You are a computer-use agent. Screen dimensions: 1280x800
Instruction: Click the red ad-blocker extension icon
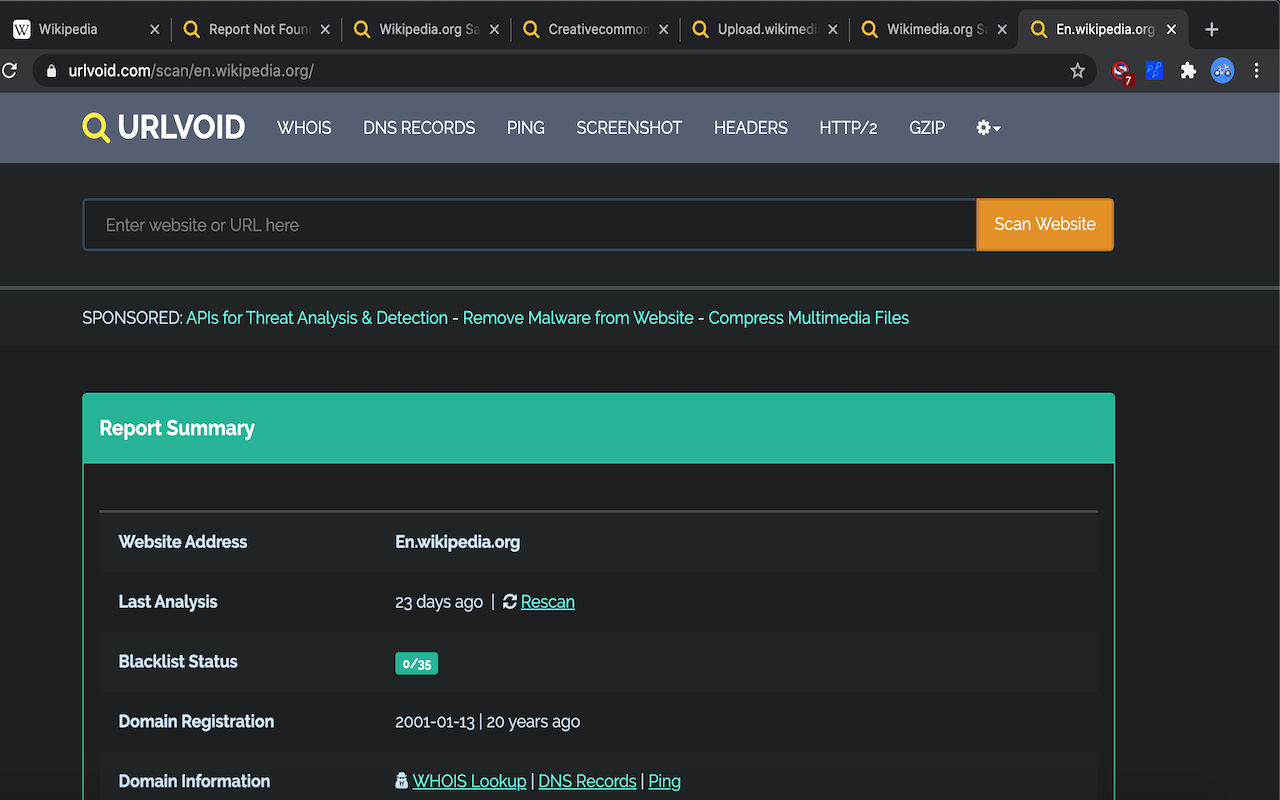tap(1121, 71)
